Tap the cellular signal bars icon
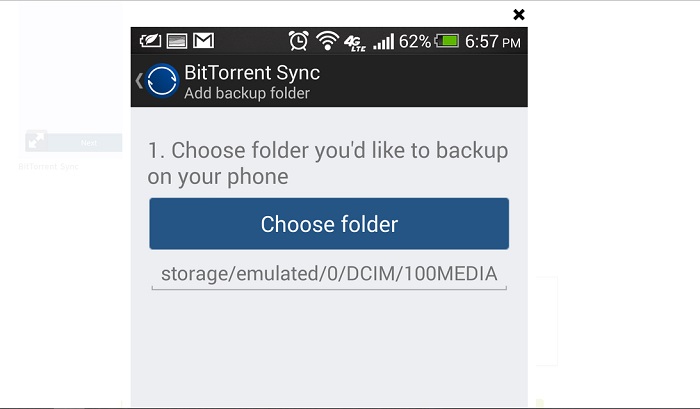This screenshot has width=700, height=409. [383, 42]
